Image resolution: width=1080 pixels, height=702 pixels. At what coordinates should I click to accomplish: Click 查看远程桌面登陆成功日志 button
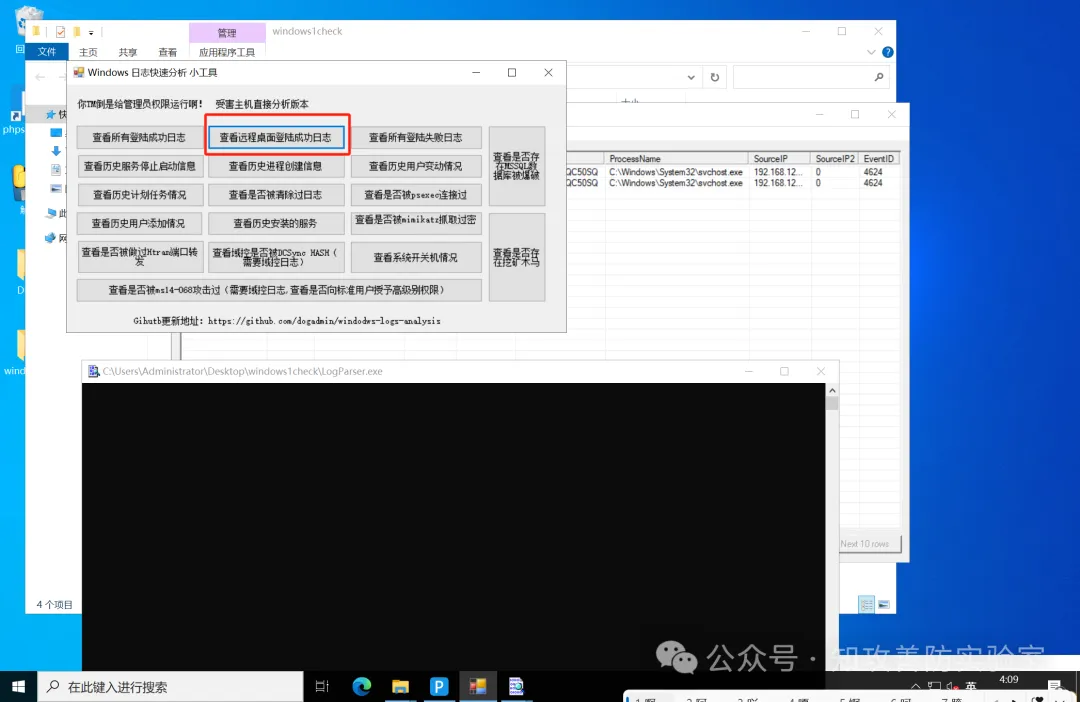(276, 137)
